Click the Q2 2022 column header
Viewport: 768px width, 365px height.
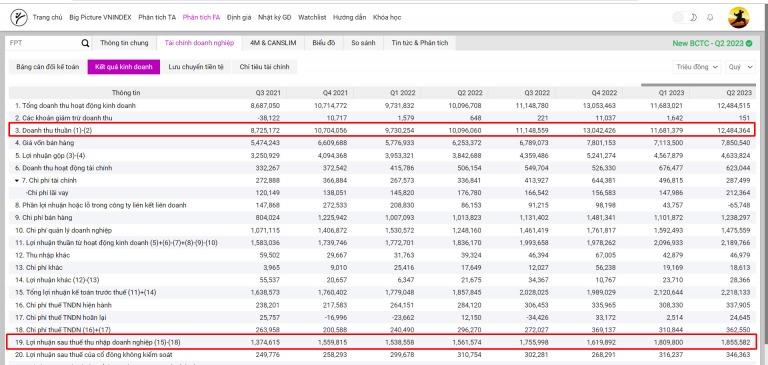point(469,93)
